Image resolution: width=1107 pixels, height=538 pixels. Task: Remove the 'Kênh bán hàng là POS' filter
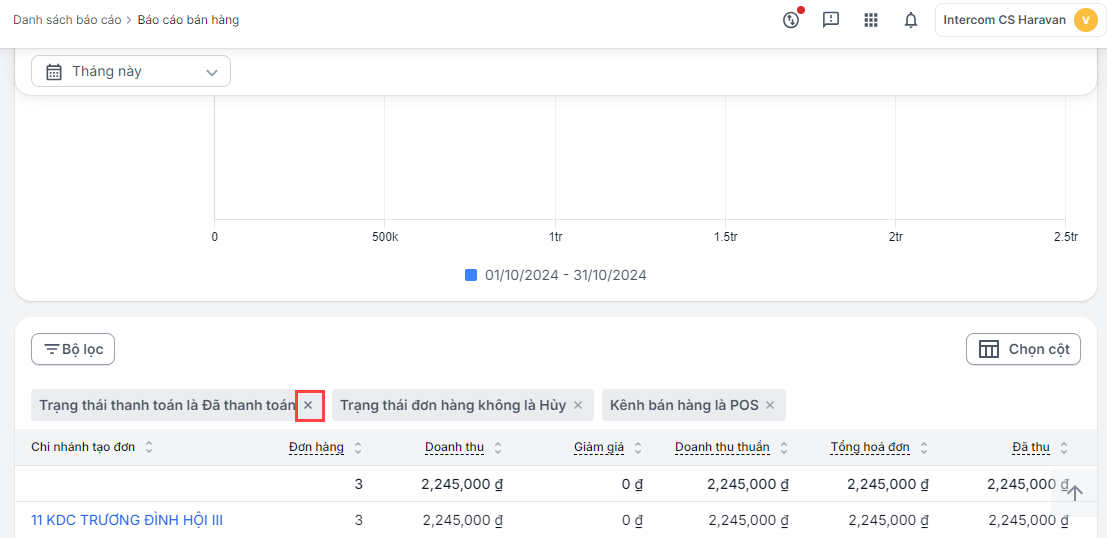coord(770,405)
